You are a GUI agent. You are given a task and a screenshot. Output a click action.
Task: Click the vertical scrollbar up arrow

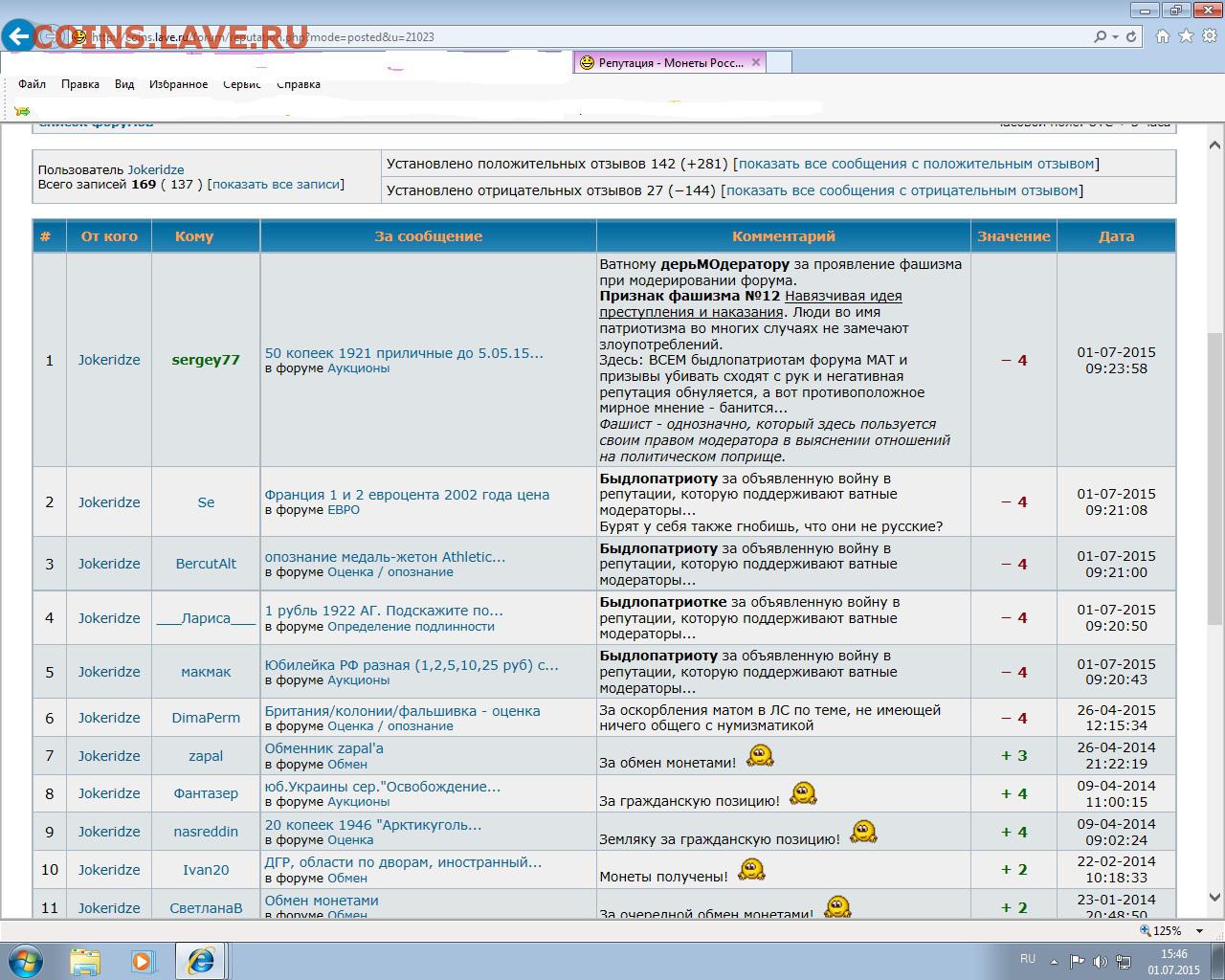(x=1214, y=146)
